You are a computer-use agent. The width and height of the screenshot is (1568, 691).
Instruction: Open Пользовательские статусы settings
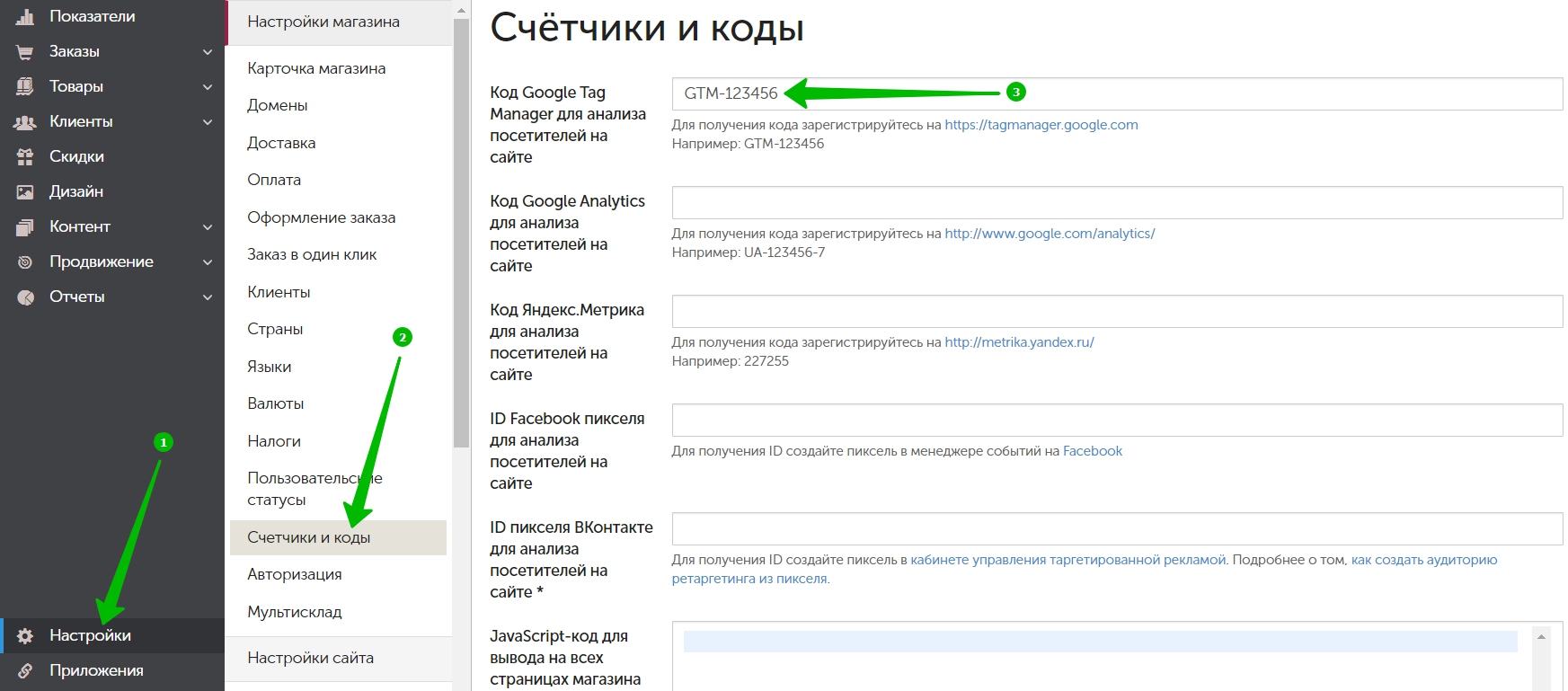coord(314,489)
